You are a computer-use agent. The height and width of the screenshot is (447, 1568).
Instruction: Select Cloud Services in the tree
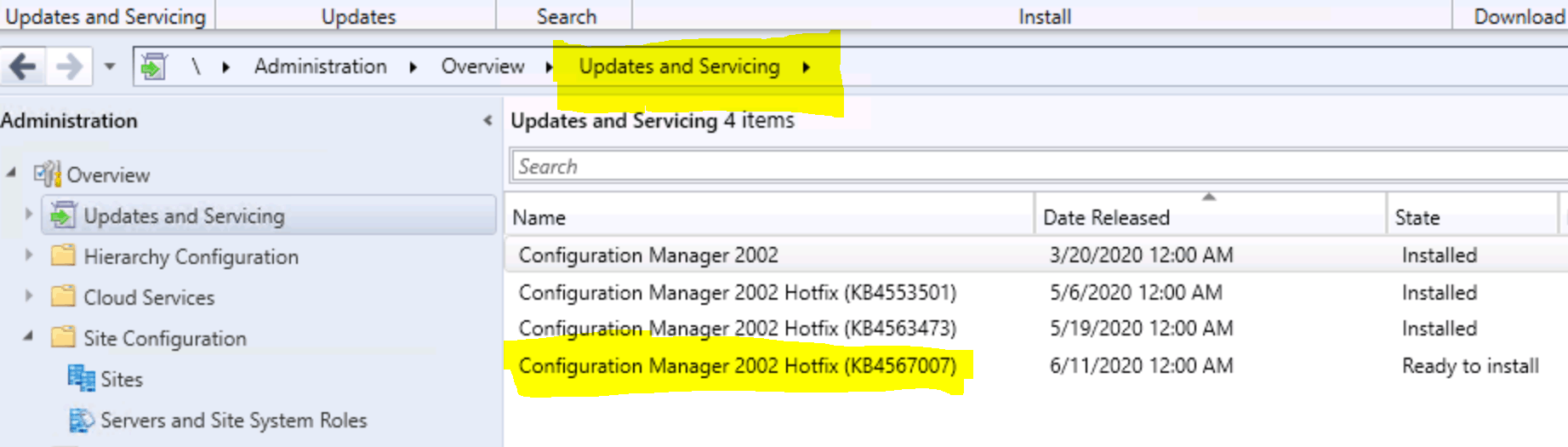click(149, 298)
